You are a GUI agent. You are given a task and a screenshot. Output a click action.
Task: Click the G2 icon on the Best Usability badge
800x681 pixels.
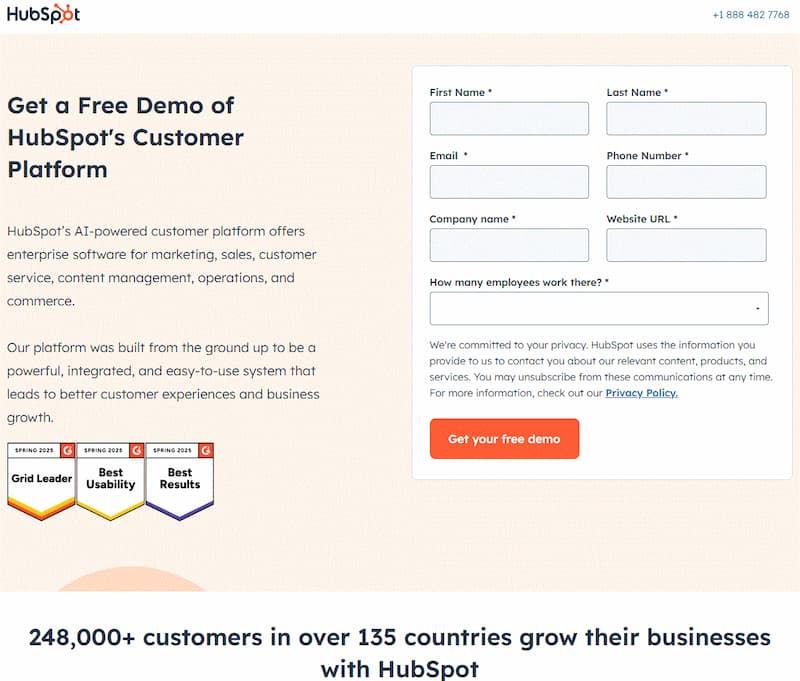click(135, 450)
